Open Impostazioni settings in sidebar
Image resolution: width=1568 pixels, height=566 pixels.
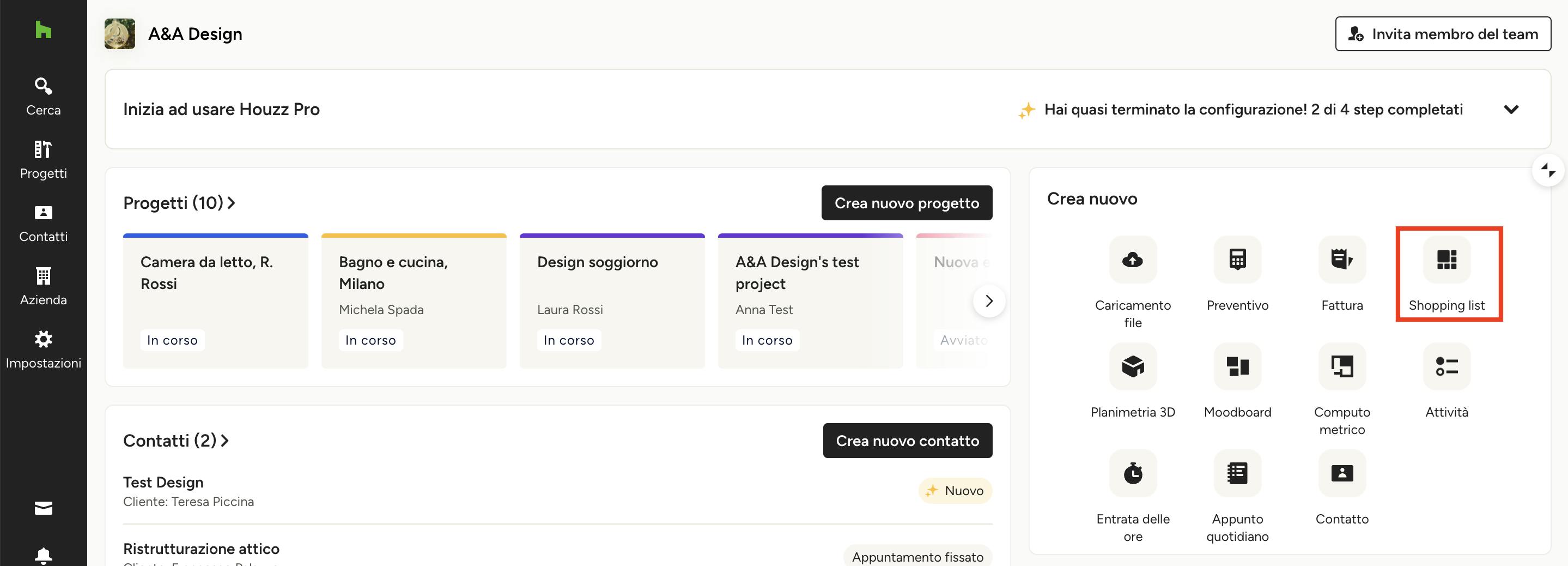point(43,350)
